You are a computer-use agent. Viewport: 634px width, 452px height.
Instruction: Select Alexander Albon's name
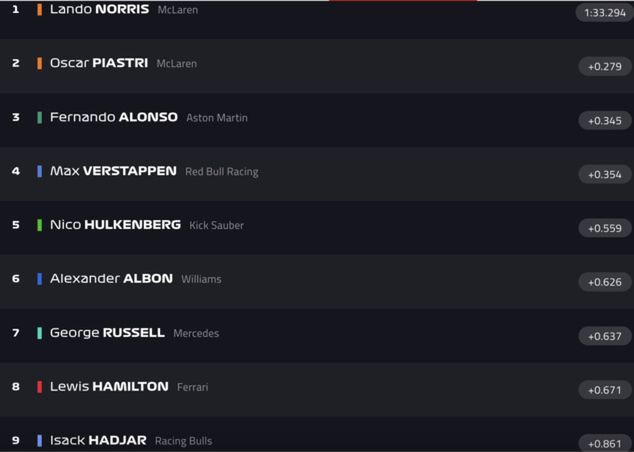click(111, 279)
